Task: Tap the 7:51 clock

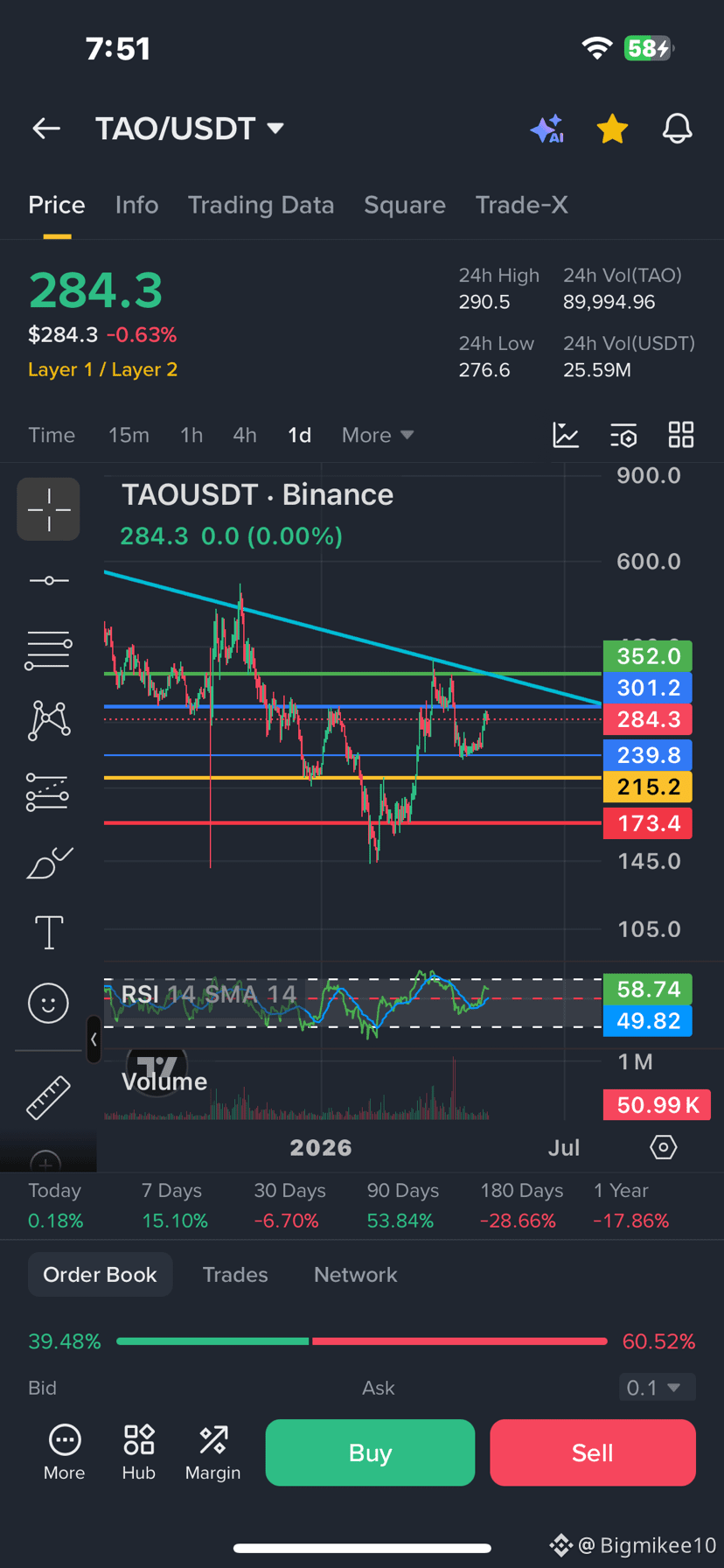Action: [118, 48]
